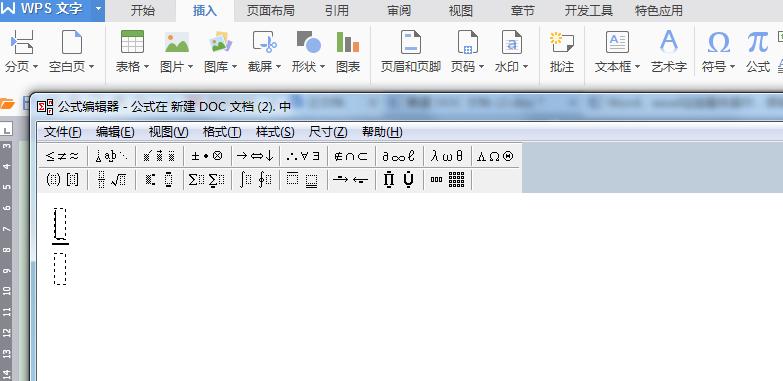Click the ruler tab-stop selector box
Viewport: 783px width, 381px height.
click(x=6, y=130)
